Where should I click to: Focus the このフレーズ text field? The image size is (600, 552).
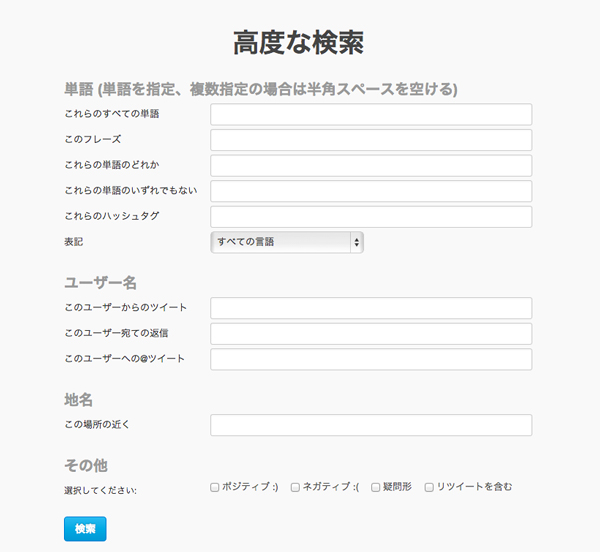coord(370,140)
